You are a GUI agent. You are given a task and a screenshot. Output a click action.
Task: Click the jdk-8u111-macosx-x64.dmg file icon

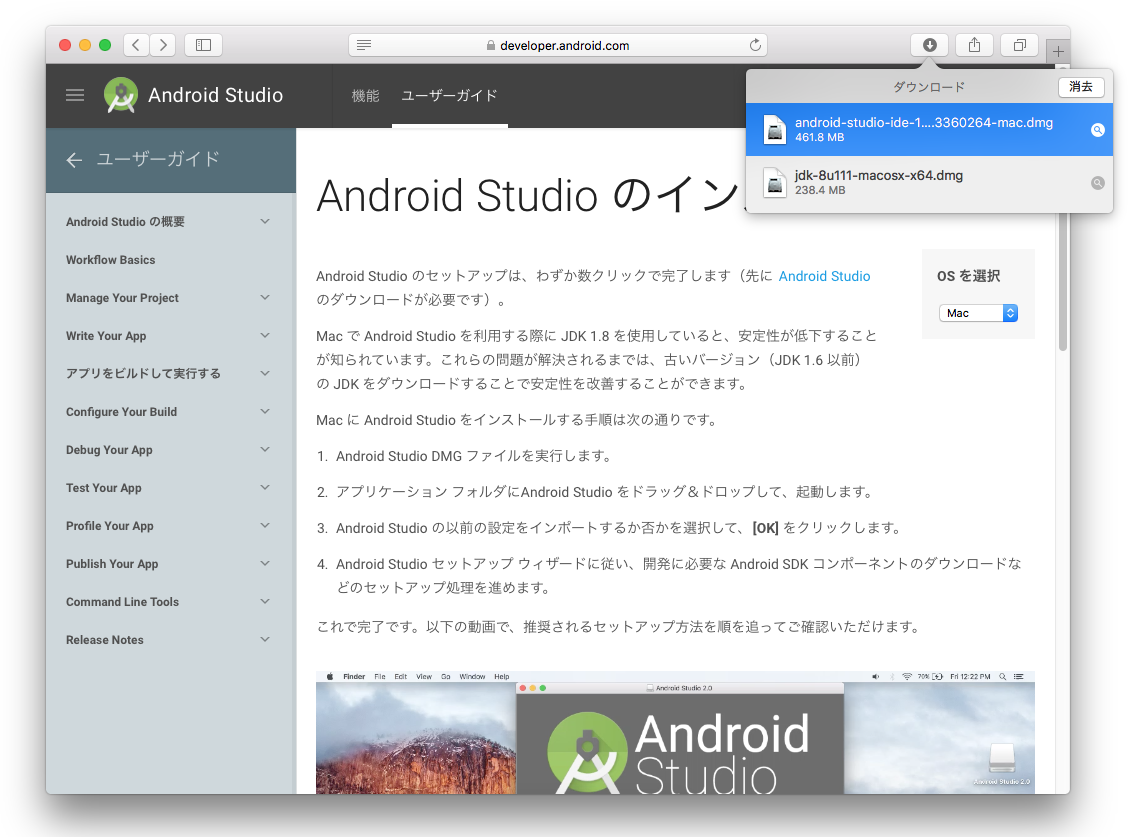775,183
